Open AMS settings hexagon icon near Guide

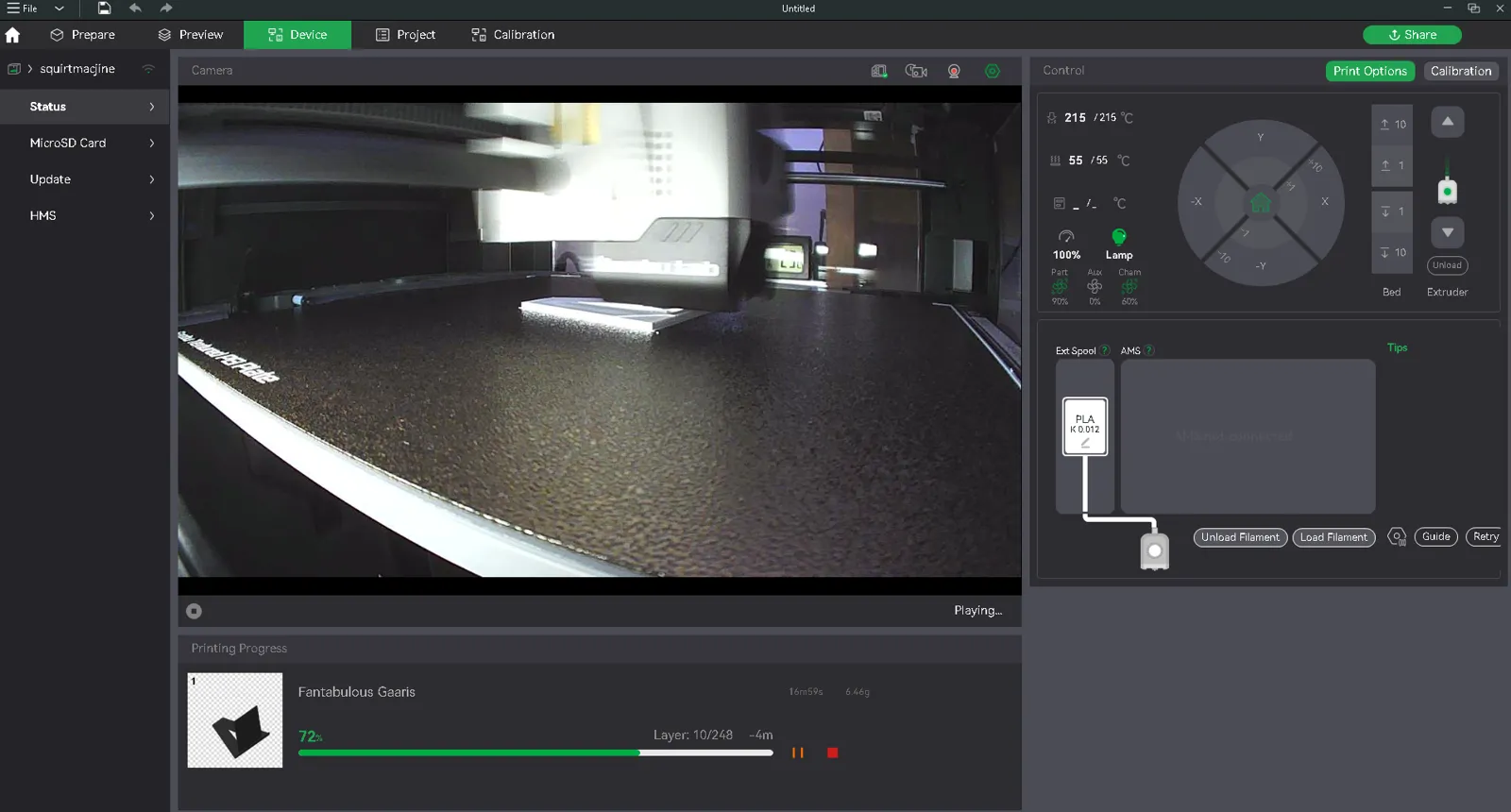pyautogui.click(x=1397, y=537)
